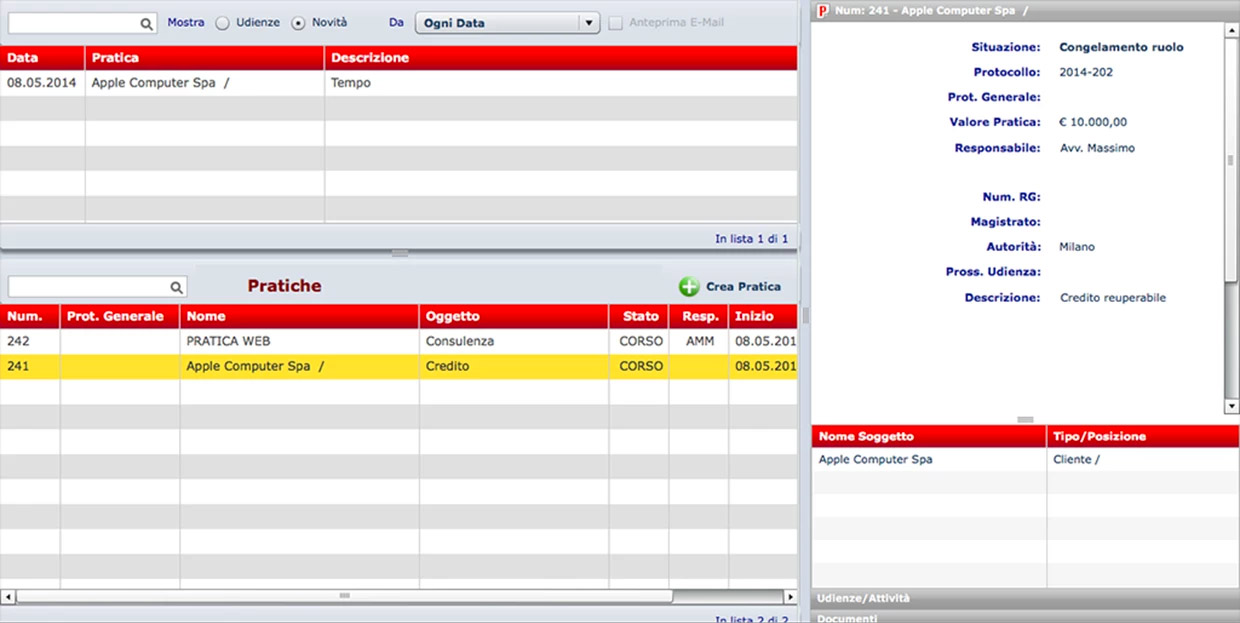Screen dimensions: 1240x623
Task: Sort by the Pratica column header
Action: click(205, 58)
